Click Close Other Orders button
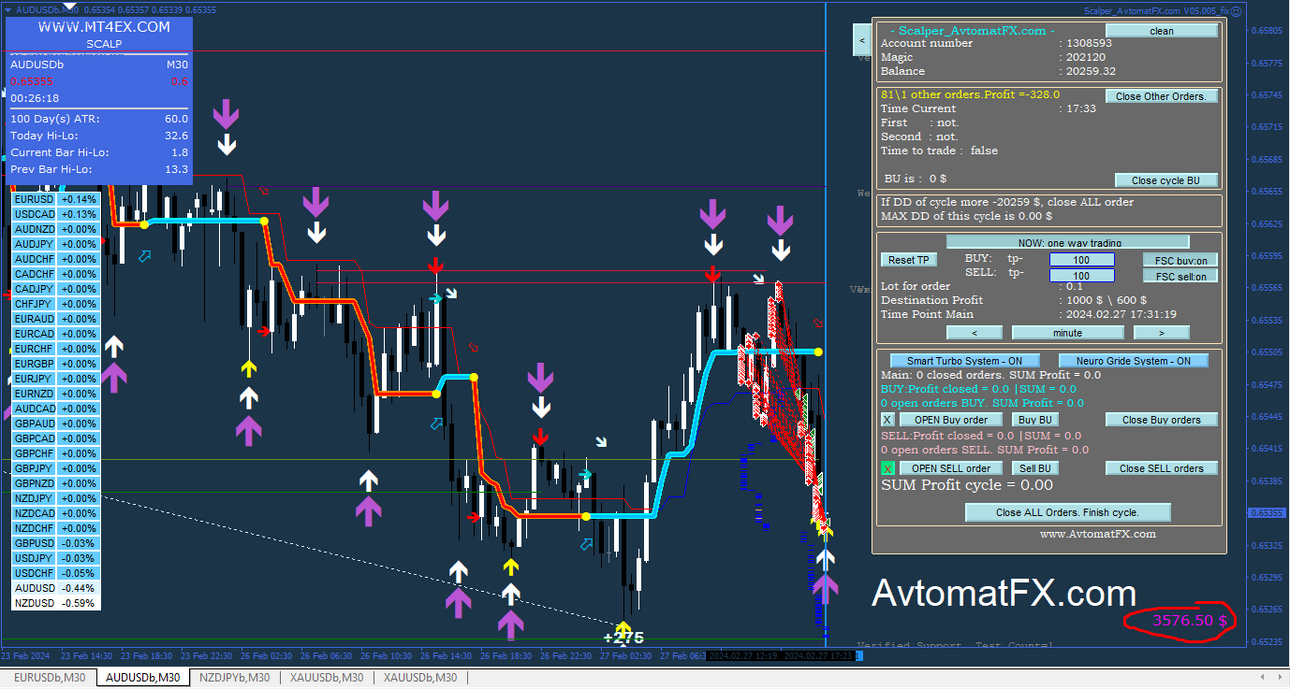 click(x=1162, y=96)
